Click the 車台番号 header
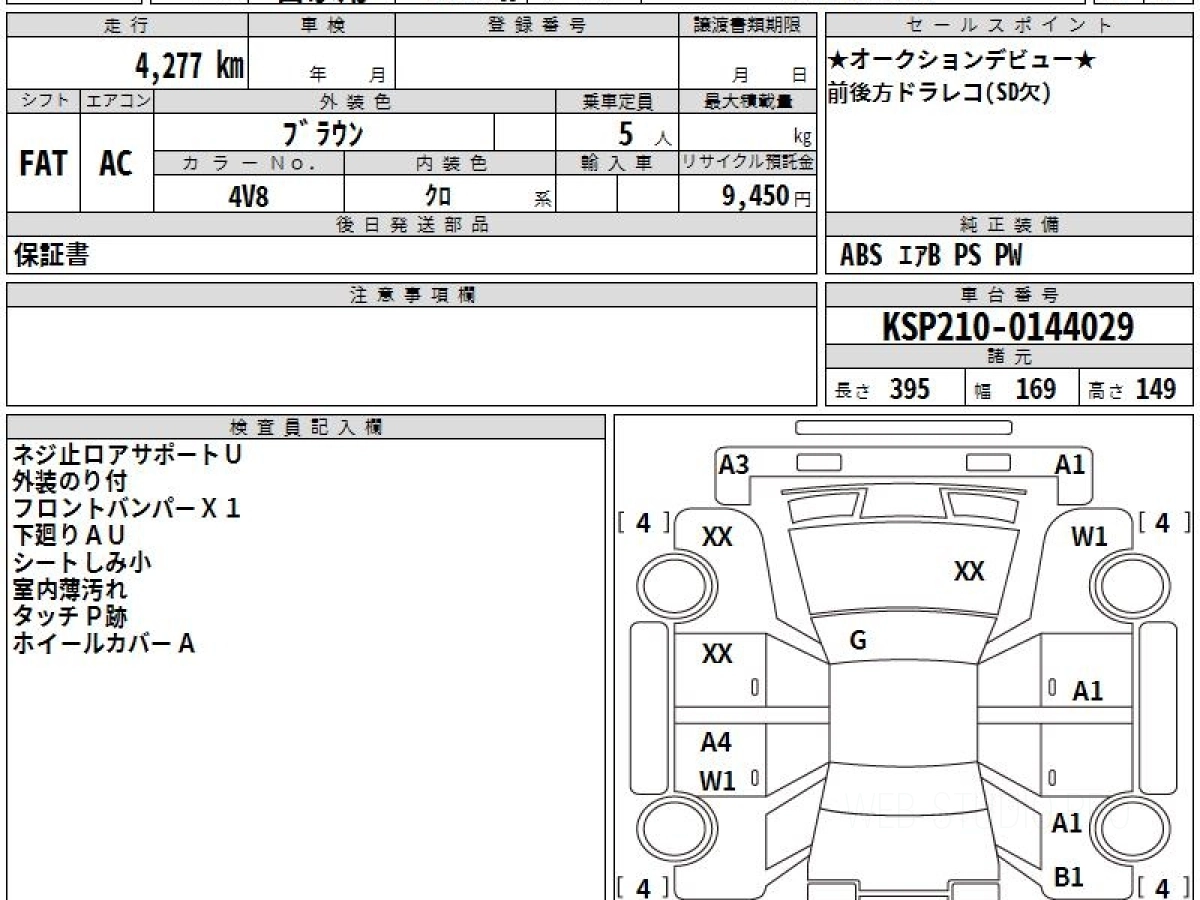The width and height of the screenshot is (1200, 900). pyautogui.click(x=1010, y=295)
